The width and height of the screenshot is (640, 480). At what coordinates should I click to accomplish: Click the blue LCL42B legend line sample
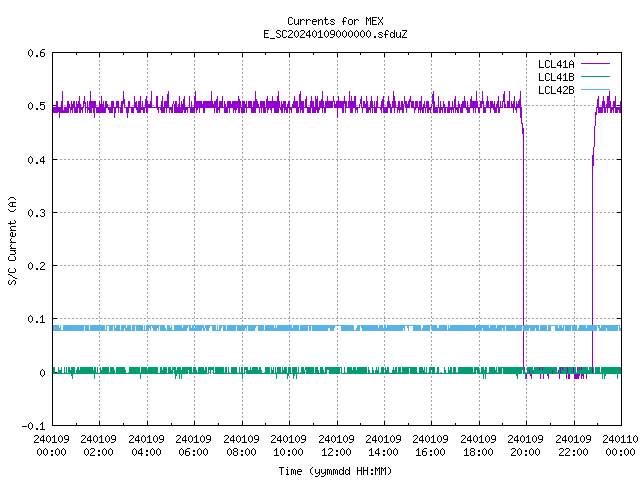tap(595, 89)
